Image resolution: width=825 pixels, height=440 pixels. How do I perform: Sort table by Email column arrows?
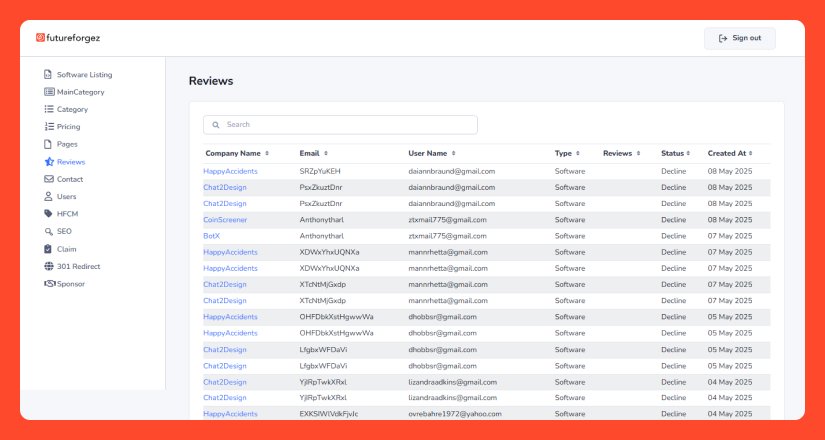[x=327, y=154]
